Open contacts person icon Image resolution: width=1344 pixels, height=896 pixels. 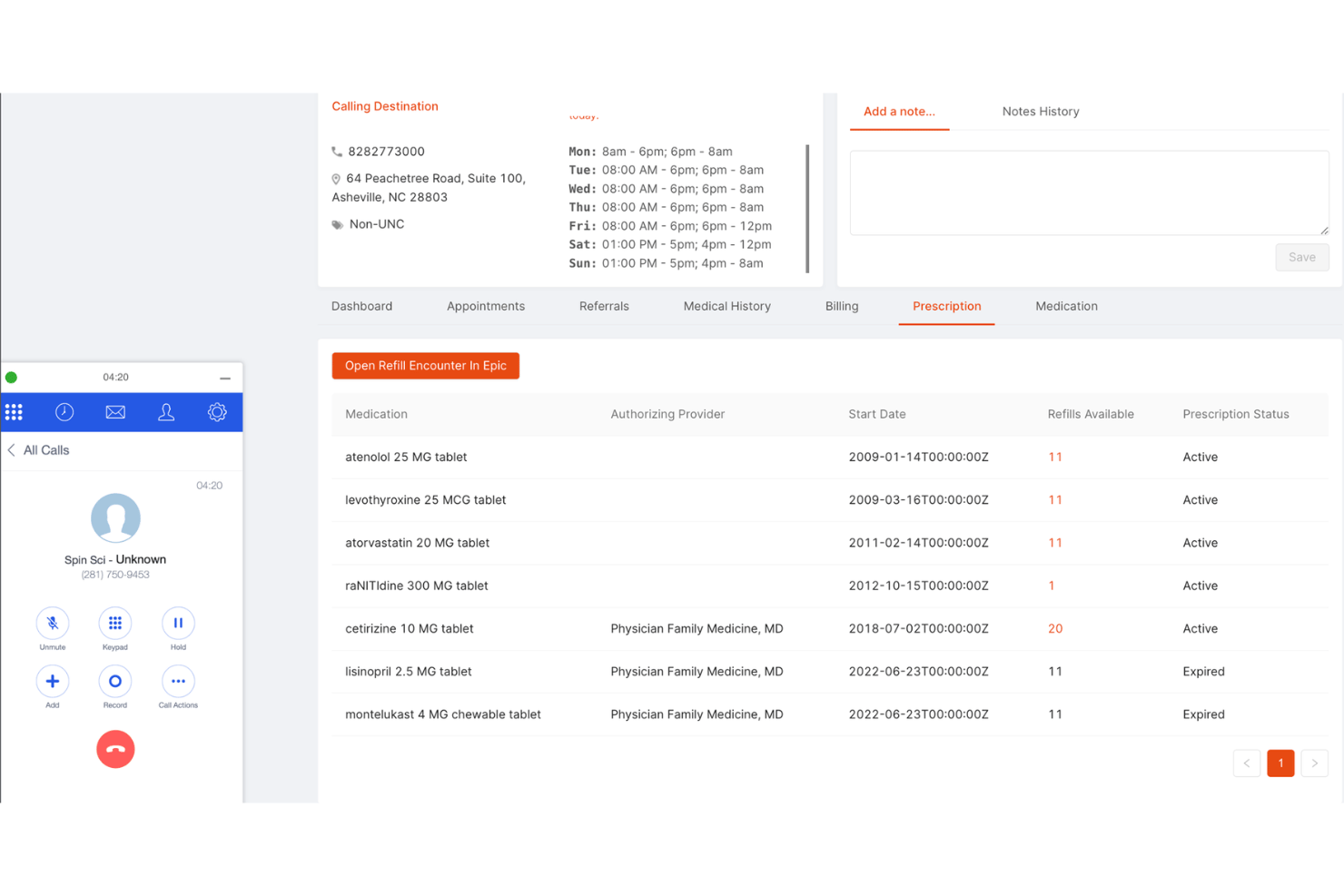coord(166,412)
